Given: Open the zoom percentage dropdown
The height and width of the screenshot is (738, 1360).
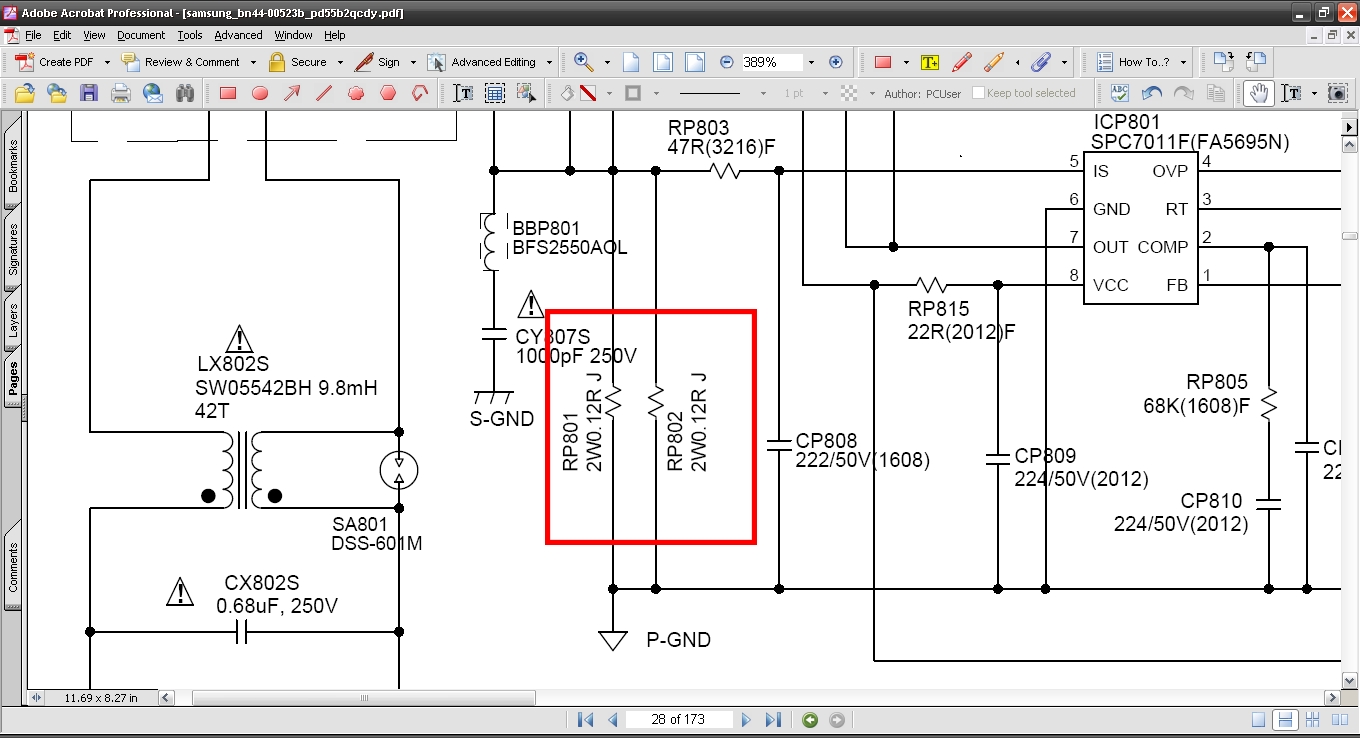Looking at the screenshot, I should click(811, 62).
